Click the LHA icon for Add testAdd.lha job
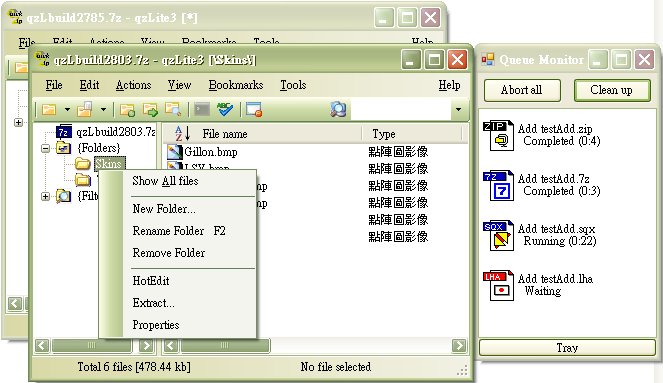The height and width of the screenshot is (383, 663). [x=499, y=285]
